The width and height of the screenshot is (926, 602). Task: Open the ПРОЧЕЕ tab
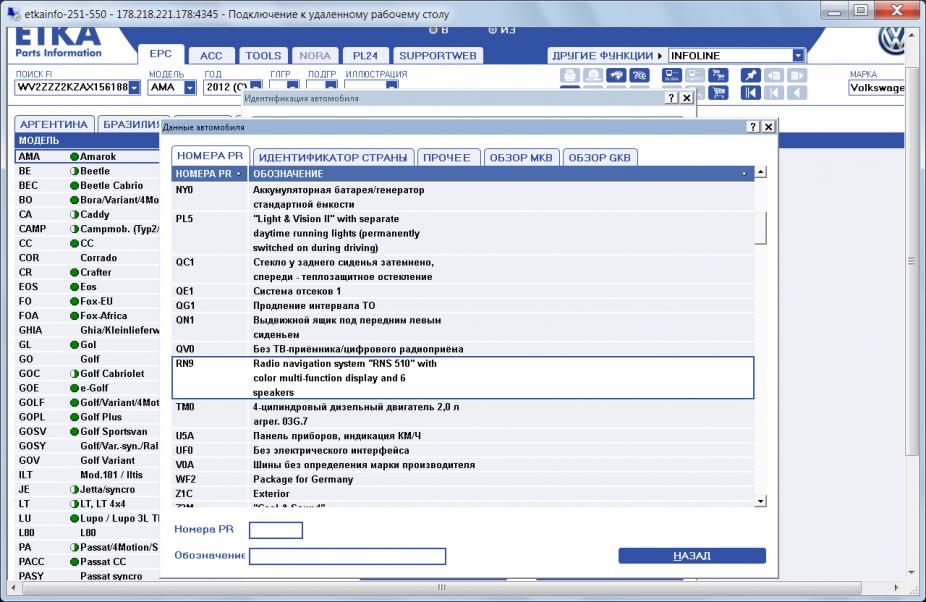point(447,158)
